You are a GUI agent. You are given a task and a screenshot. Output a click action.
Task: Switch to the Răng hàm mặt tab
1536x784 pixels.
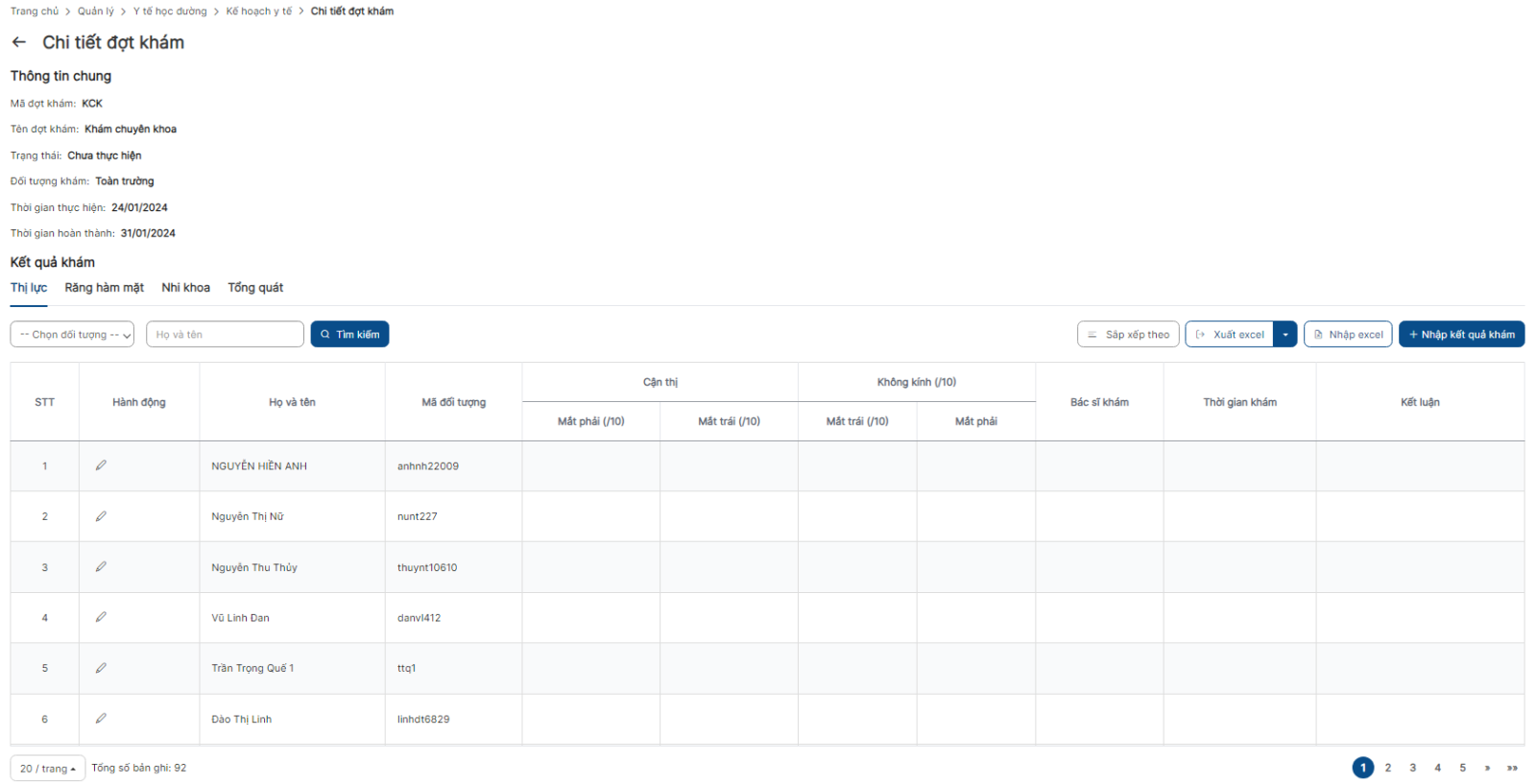point(104,288)
